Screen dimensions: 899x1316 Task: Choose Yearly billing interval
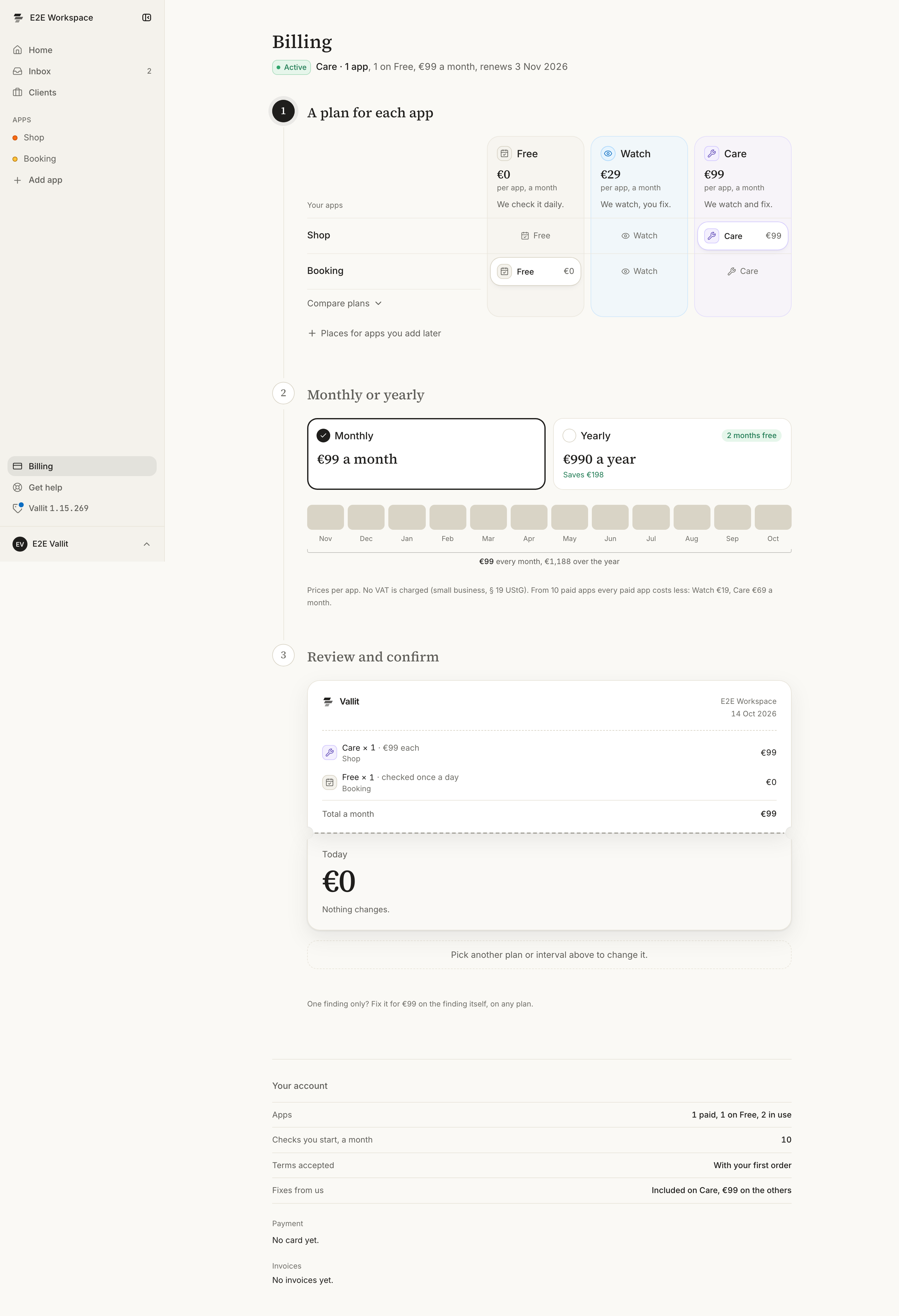tap(672, 454)
